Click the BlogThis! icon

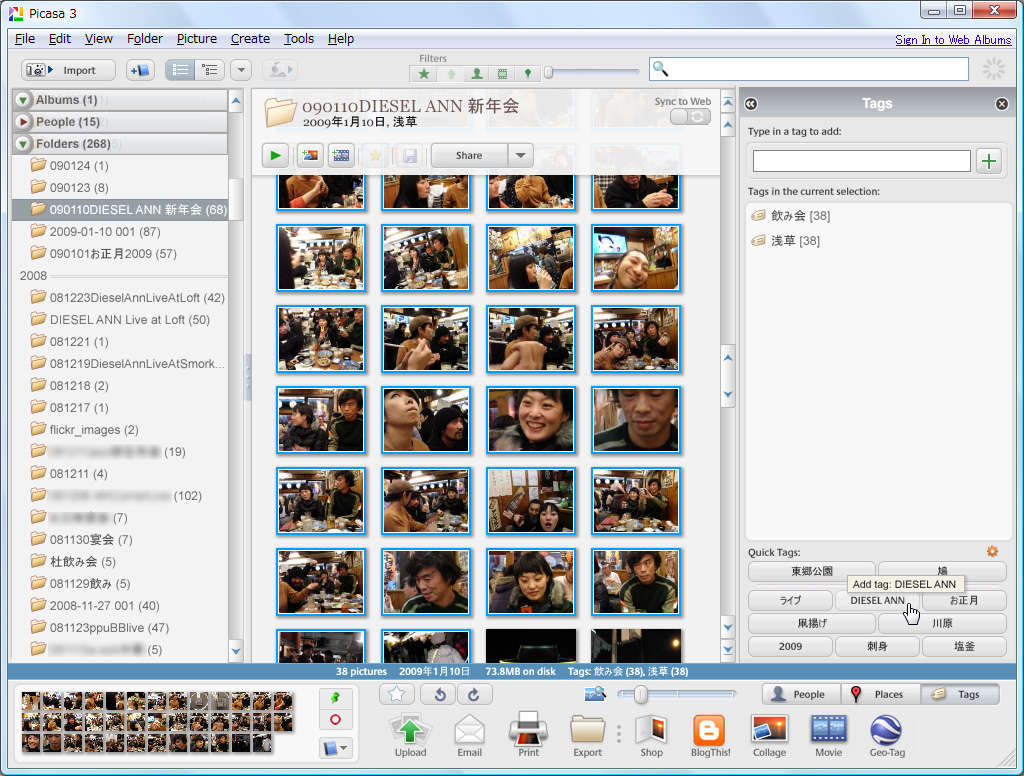tap(710, 736)
